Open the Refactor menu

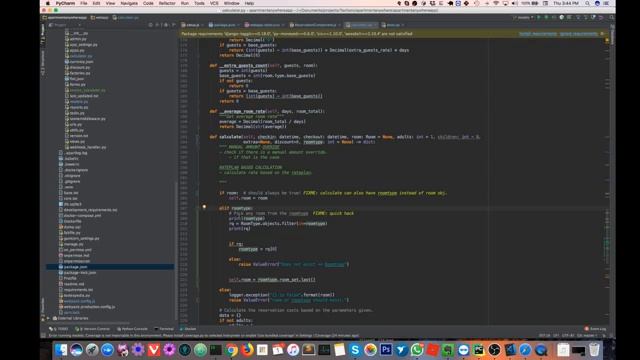pyautogui.click(x=167, y=3)
